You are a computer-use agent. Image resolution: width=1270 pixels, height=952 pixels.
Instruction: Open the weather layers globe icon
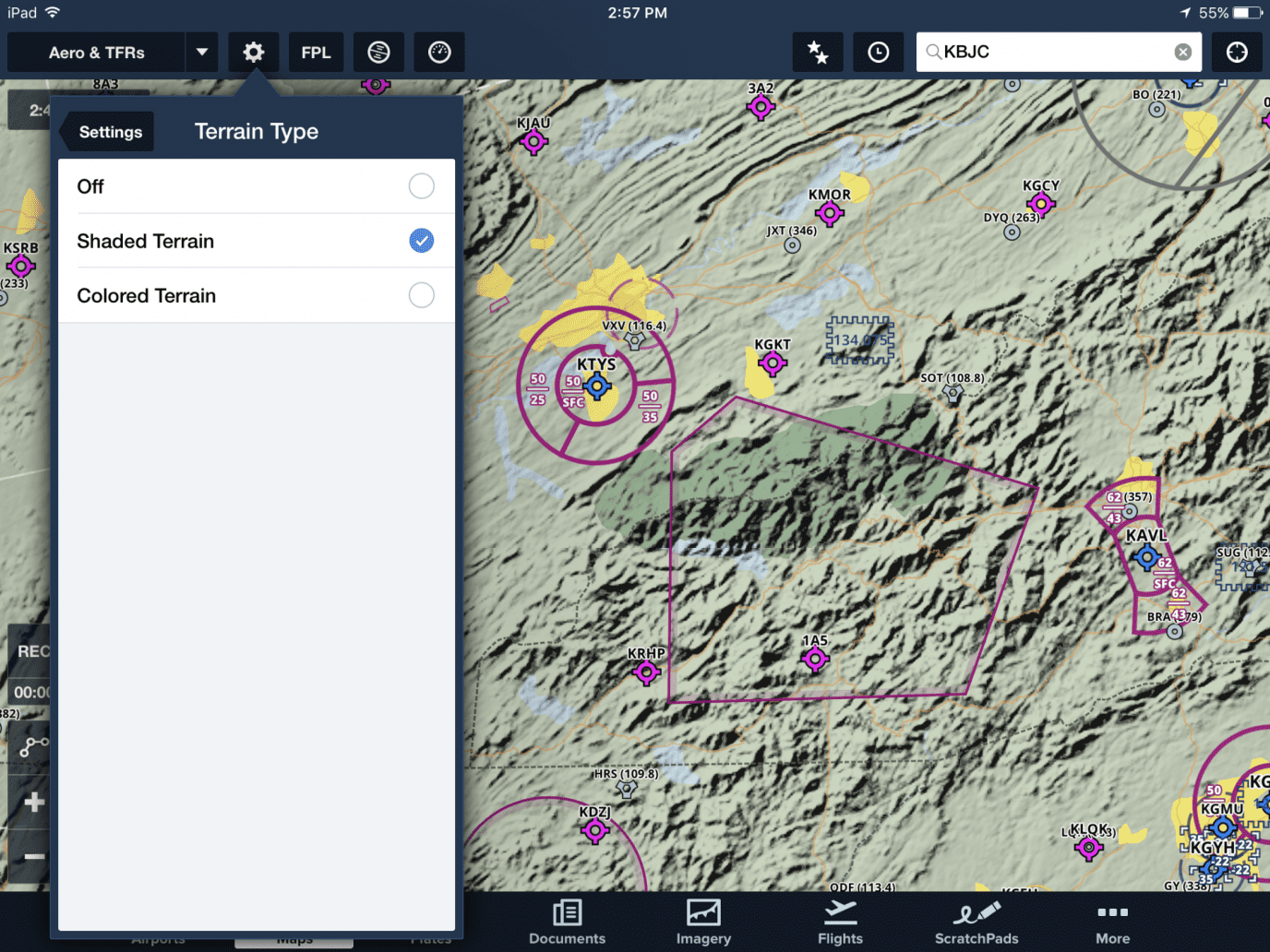click(x=378, y=52)
